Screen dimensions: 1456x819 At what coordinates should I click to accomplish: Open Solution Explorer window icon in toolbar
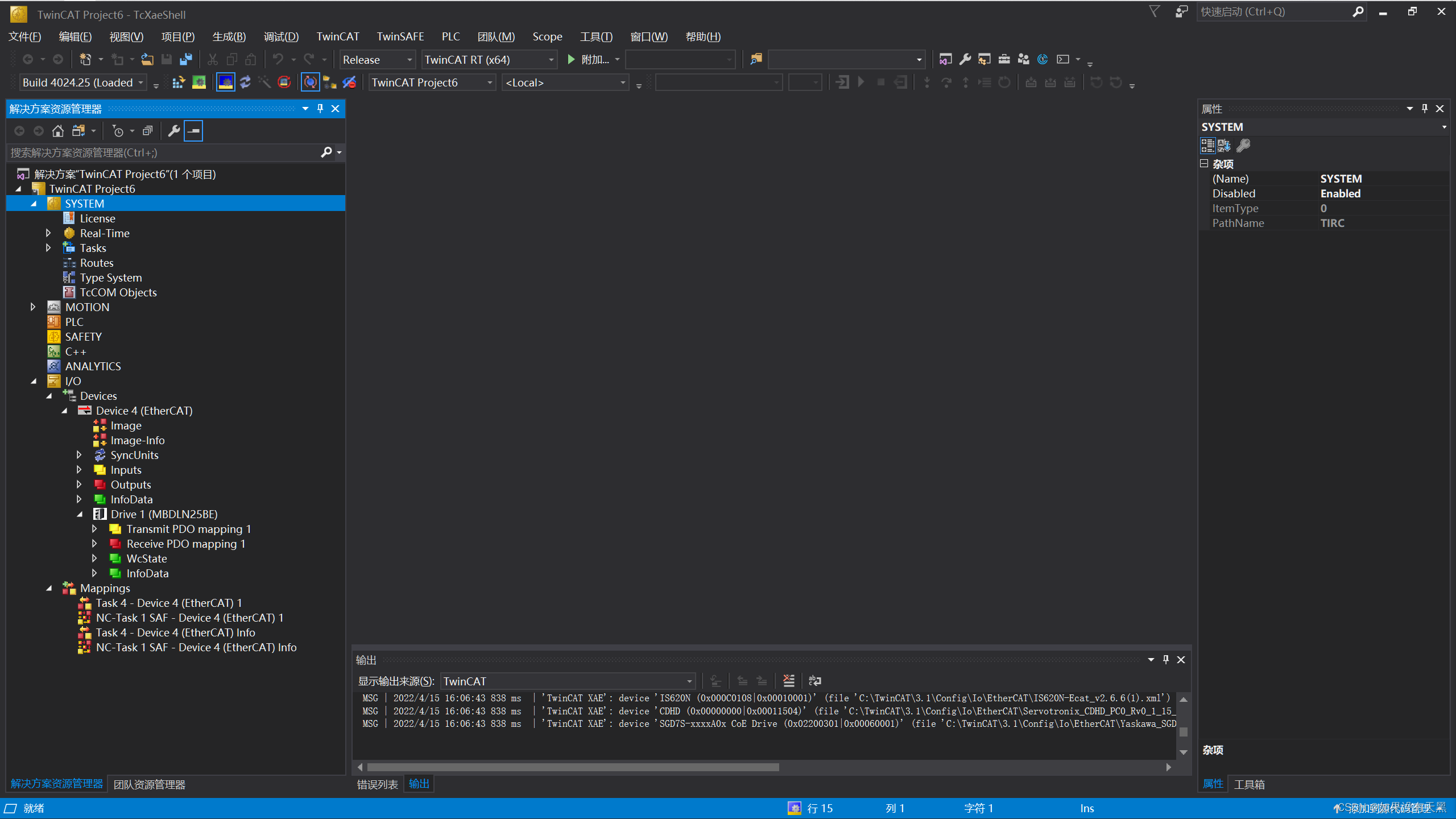pyautogui.click(x=945, y=59)
